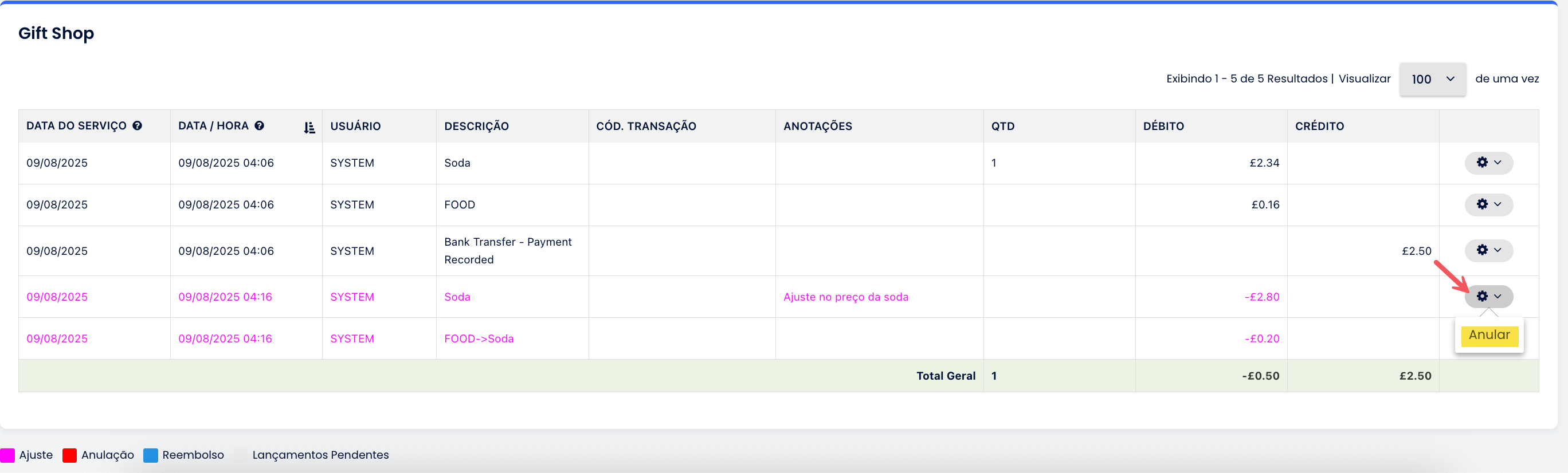Click the Crédito column header

tap(1319, 127)
